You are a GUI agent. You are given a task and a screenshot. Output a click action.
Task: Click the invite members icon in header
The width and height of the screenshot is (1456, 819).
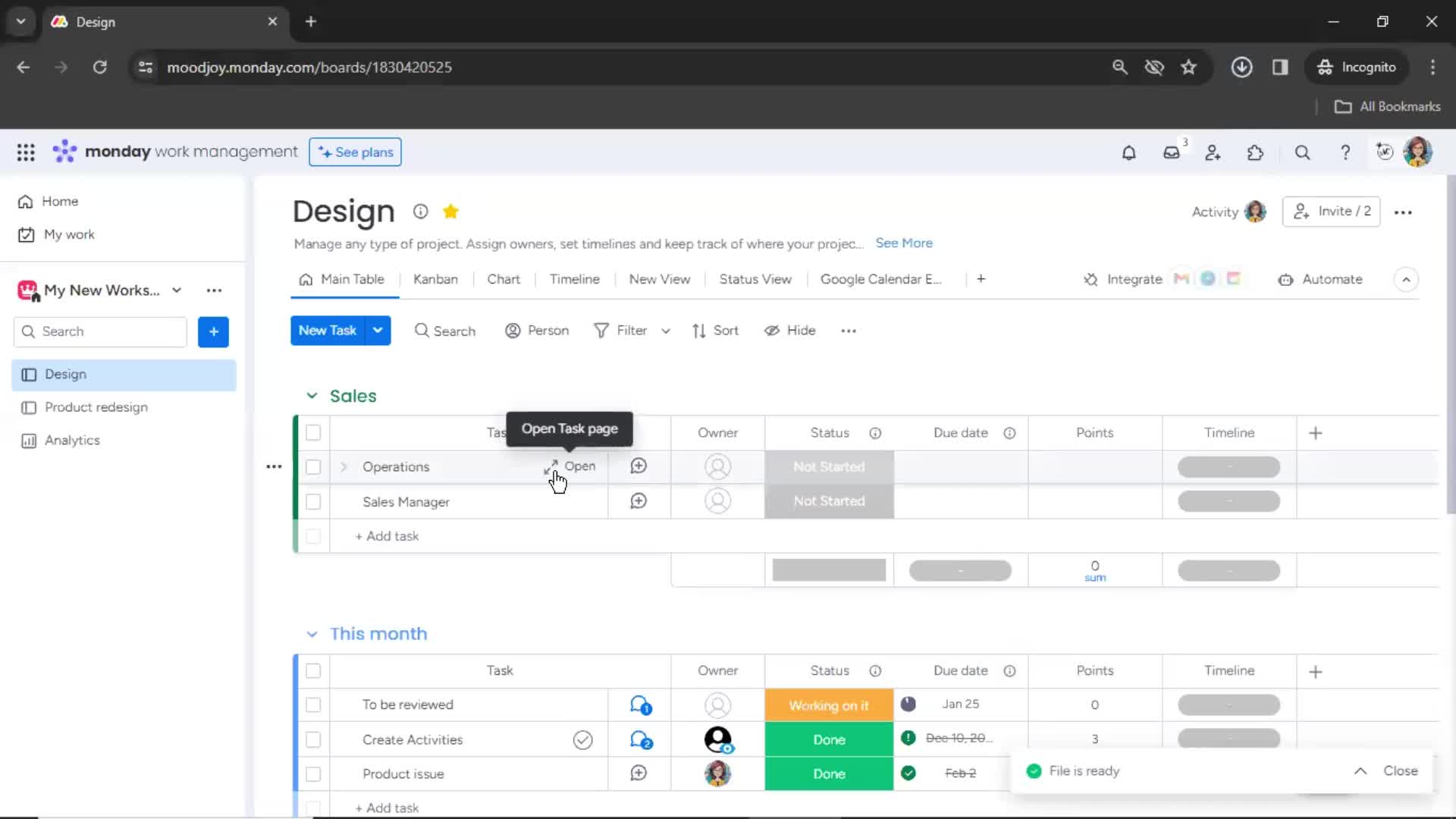pos(1213,152)
